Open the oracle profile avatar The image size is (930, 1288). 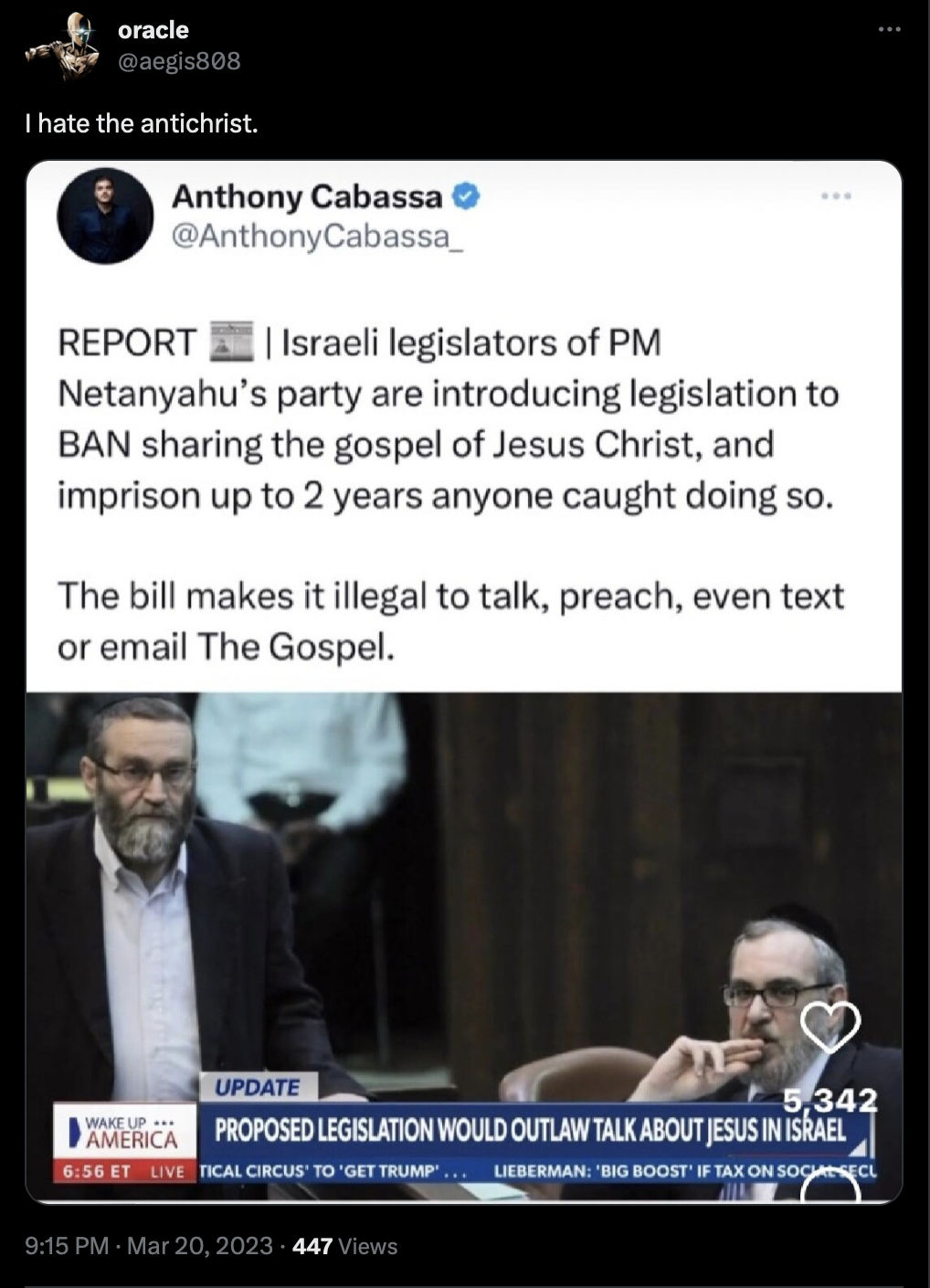[x=63, y=46]
